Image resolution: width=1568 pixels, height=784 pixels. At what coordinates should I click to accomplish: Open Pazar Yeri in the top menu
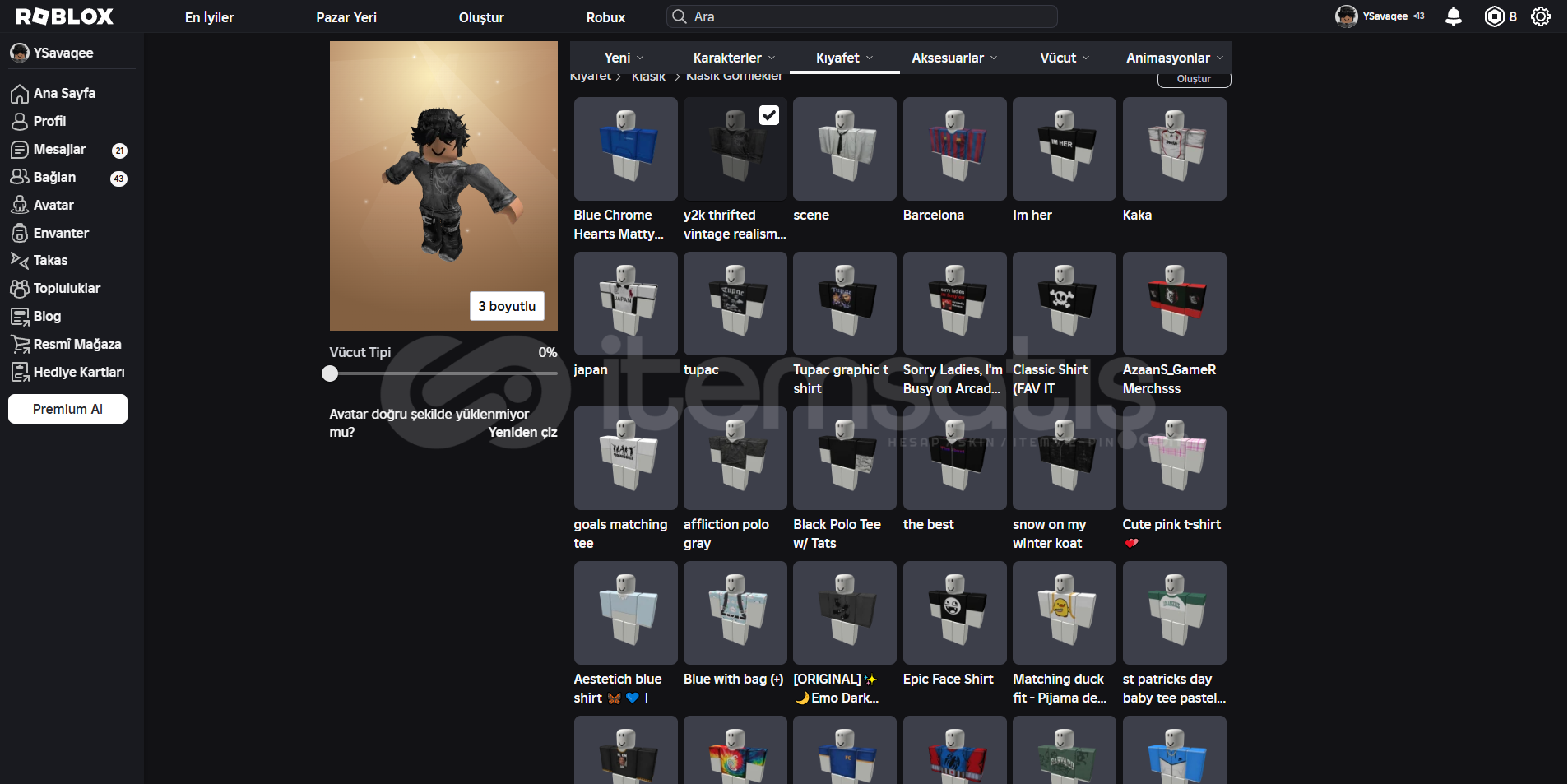coord(346,17)
